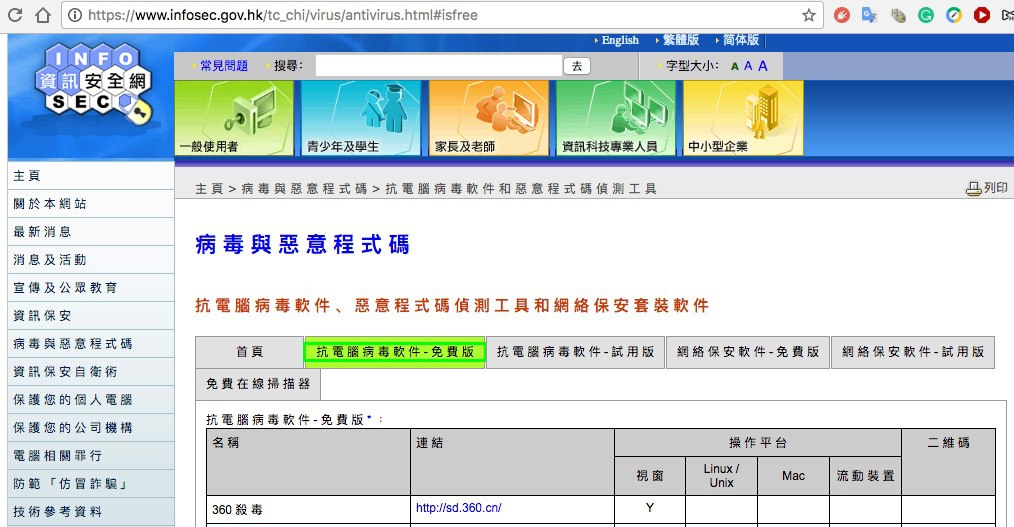1014x527 pixels.
Task: Open the 中小型企業 category tile
Action: pos(742,118)
